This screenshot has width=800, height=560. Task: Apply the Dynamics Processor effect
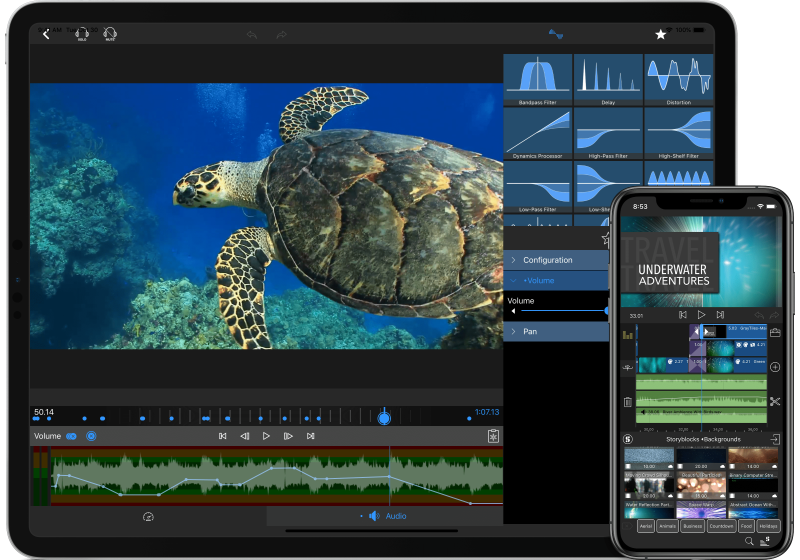click(x=537, y=134)
